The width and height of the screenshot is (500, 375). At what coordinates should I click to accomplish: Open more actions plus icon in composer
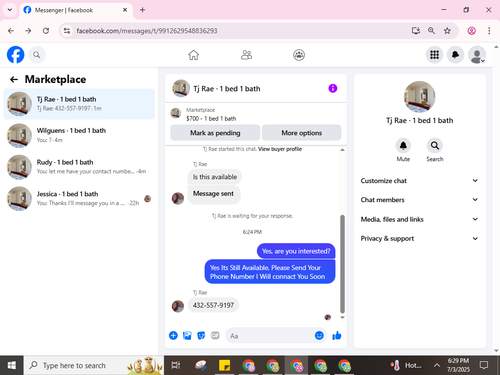pos(173,335)
